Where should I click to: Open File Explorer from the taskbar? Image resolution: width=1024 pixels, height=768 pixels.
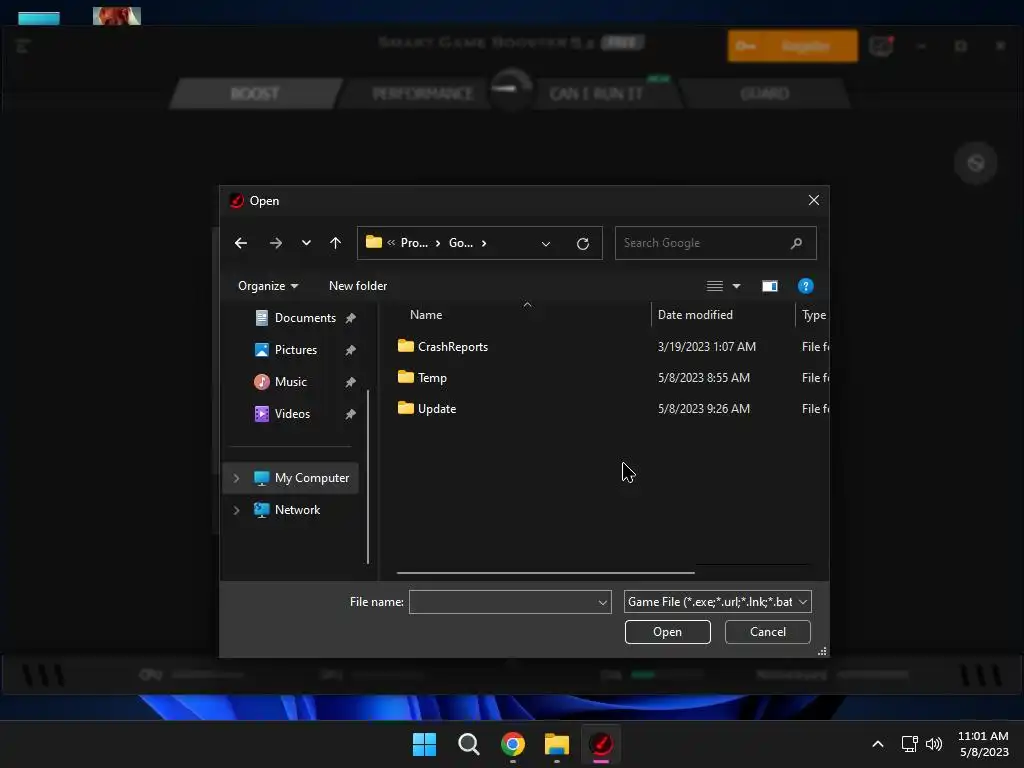[556, 744]
